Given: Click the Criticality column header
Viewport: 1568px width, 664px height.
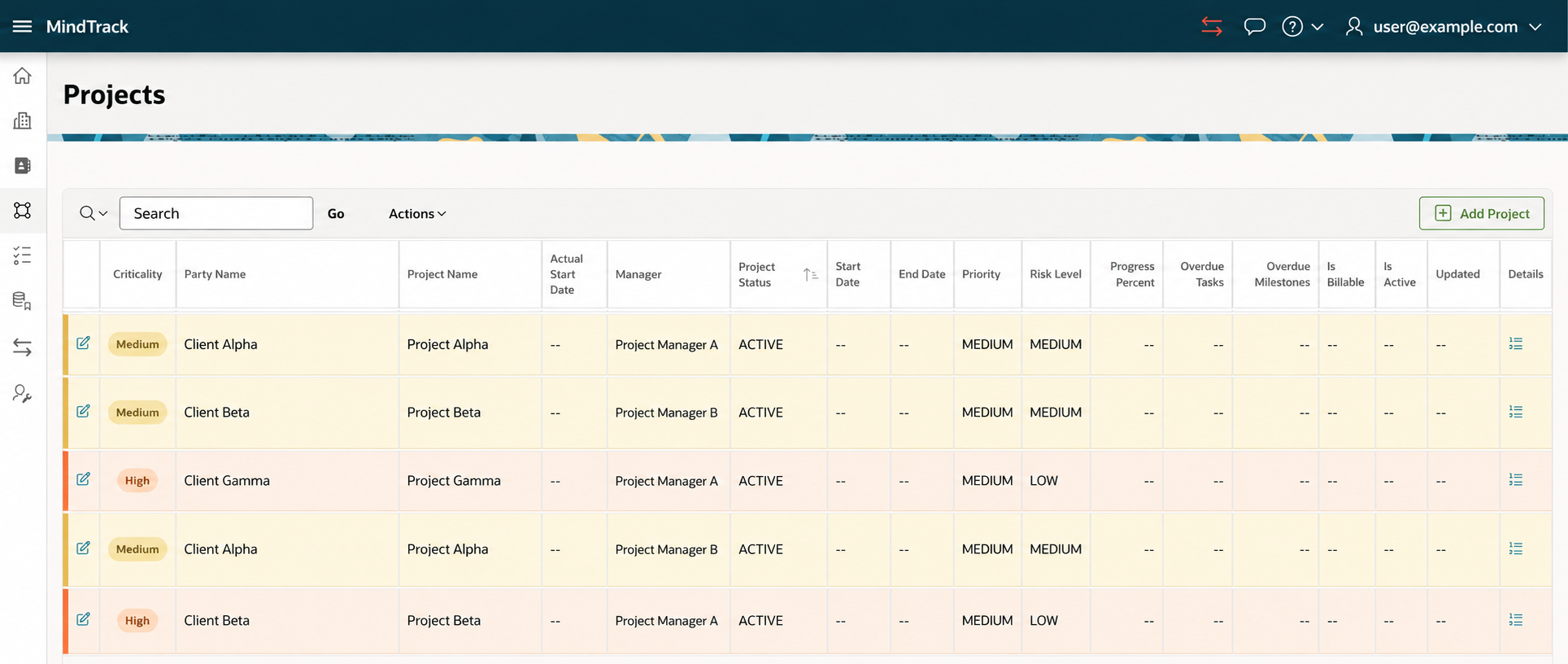Looking at the screenshot, I should 137,274.
